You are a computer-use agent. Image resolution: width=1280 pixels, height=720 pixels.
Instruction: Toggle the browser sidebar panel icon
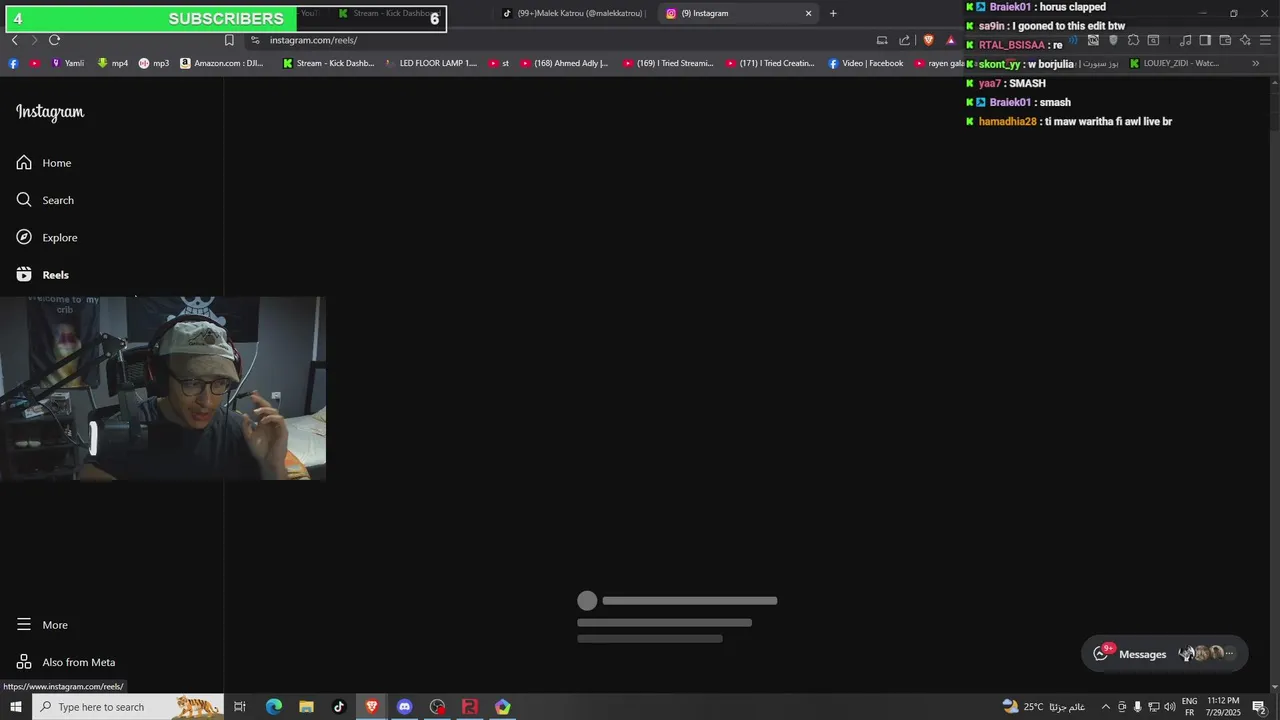click(1205, 40)
